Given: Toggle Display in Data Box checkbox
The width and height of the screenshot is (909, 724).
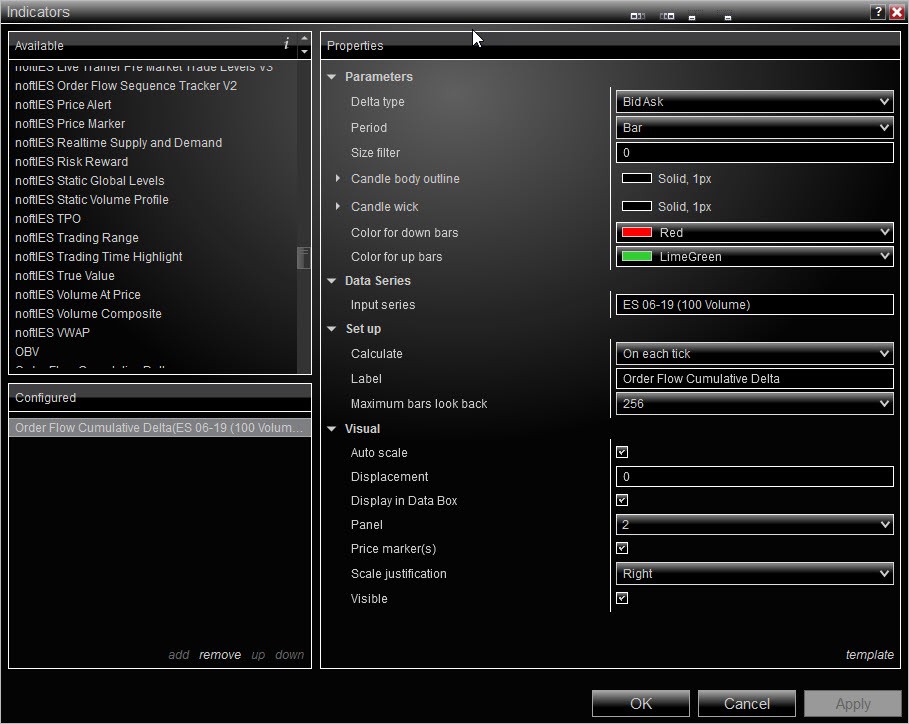Looking at the screenshot, I should click(622, 501).
